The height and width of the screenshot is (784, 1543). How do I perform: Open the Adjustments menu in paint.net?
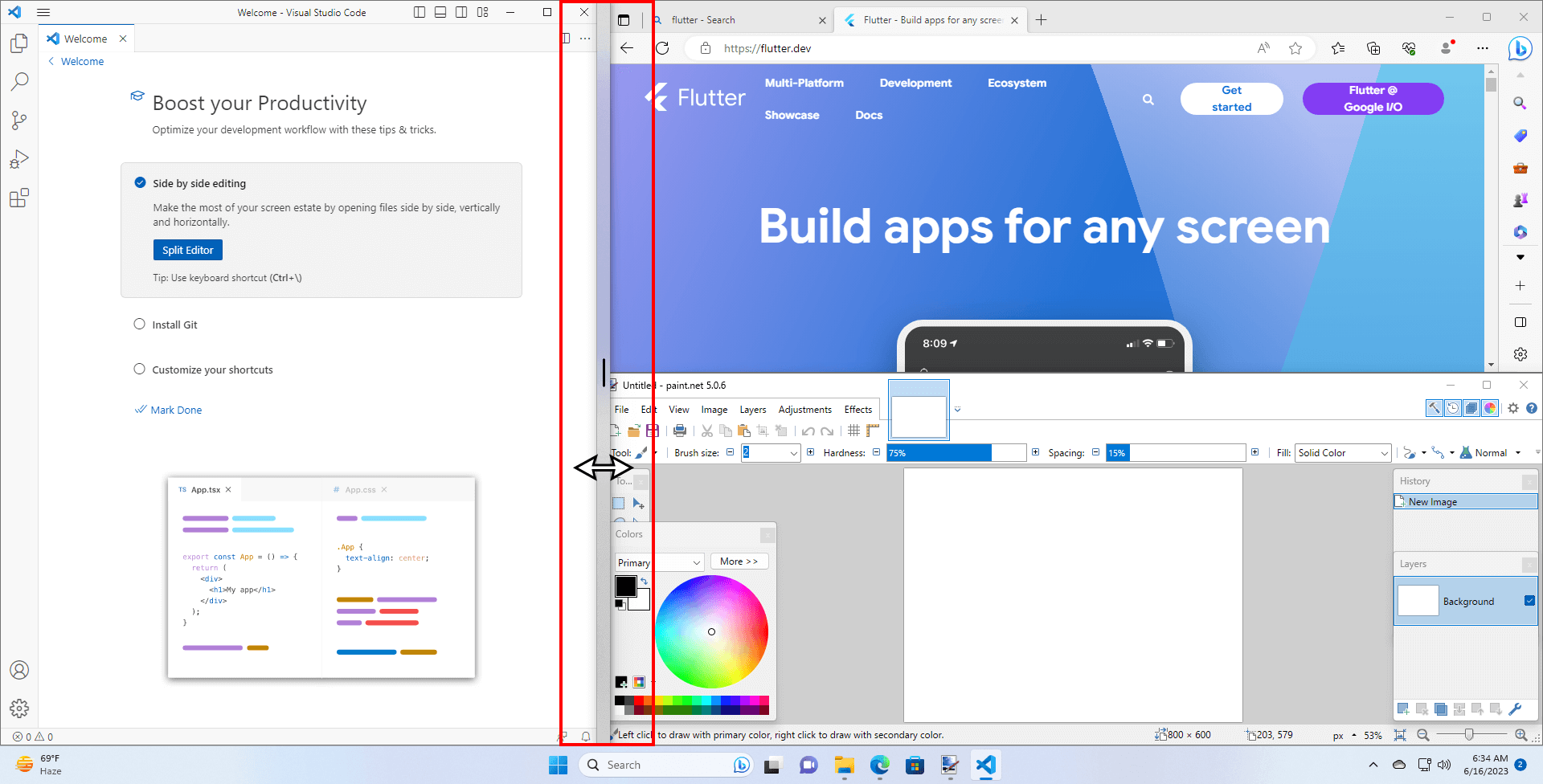[x=804, y=409]
